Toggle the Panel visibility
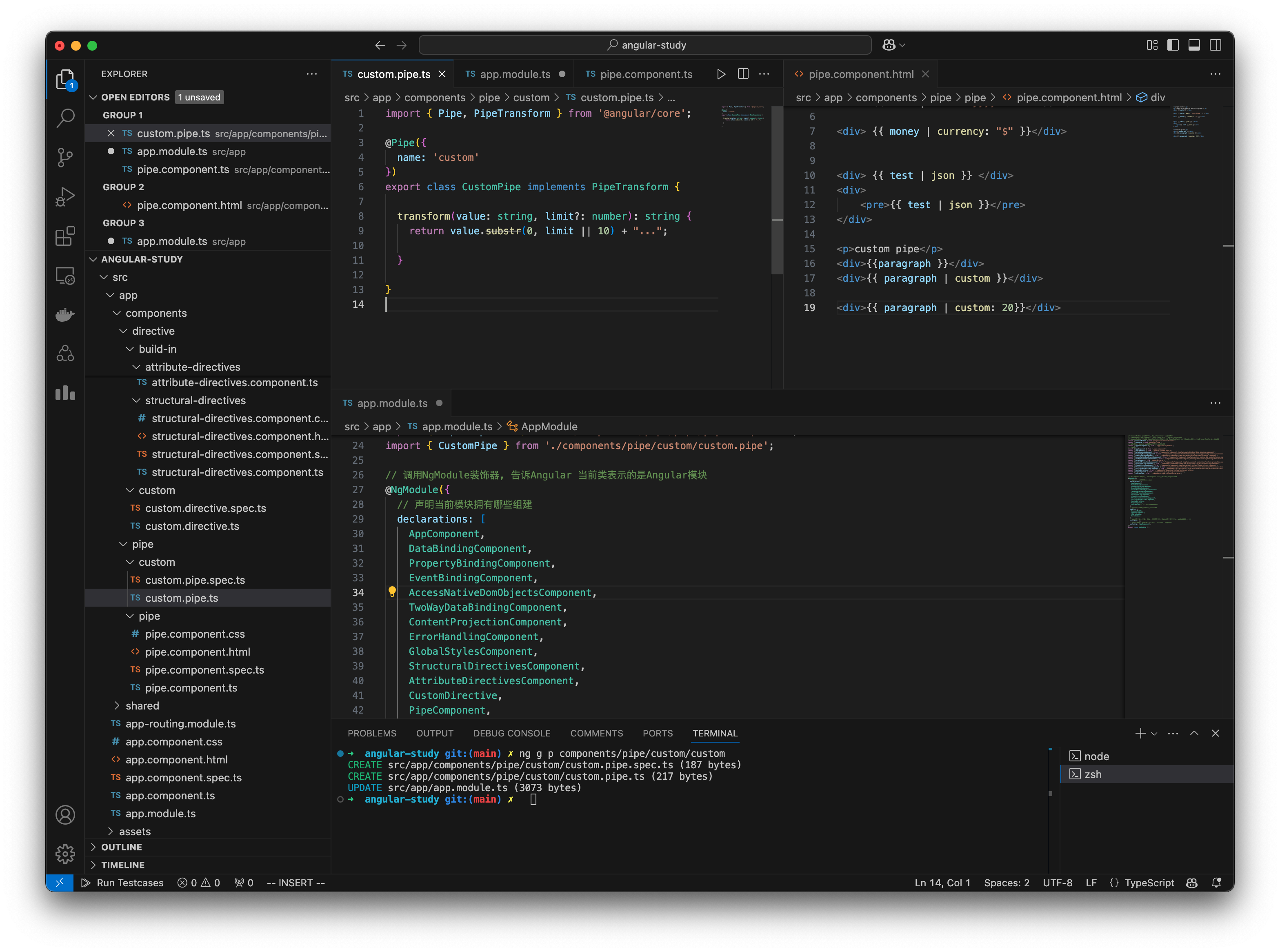 (x=1194, y=45)
